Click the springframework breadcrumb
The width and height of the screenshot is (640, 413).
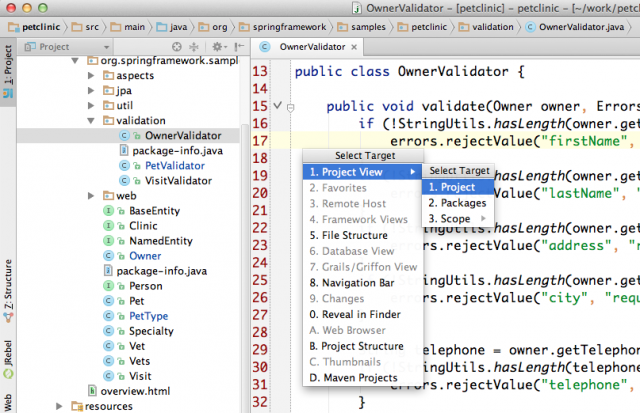click(x=283, y=27)
